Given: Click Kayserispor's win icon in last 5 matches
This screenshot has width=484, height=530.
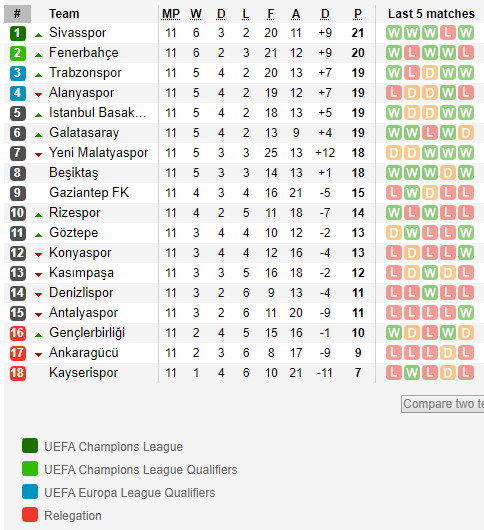Looking at the screenshot, I should pyautogui.click(x=412, y=373).
